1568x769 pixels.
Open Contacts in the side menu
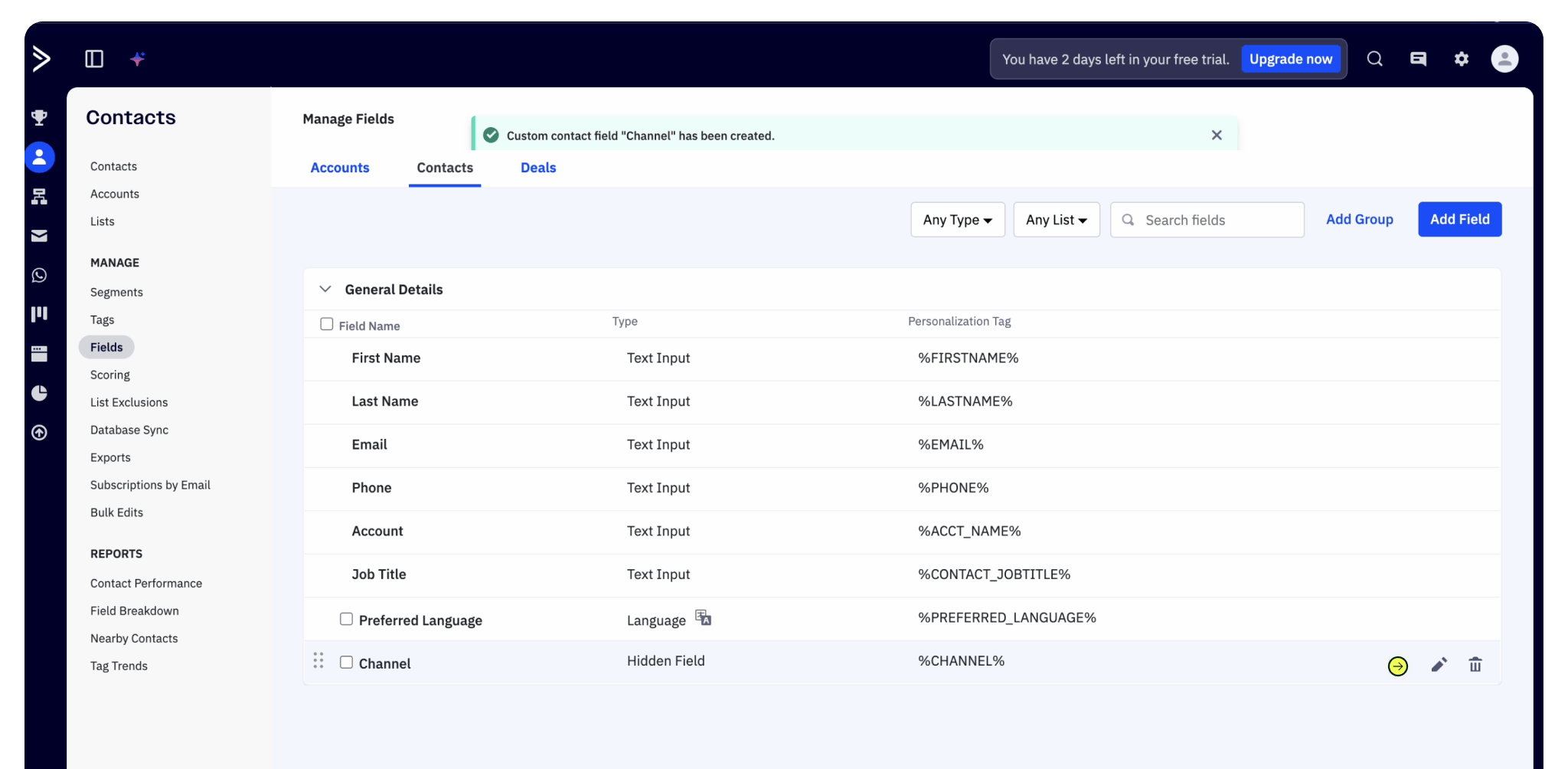tap(113, 166)
